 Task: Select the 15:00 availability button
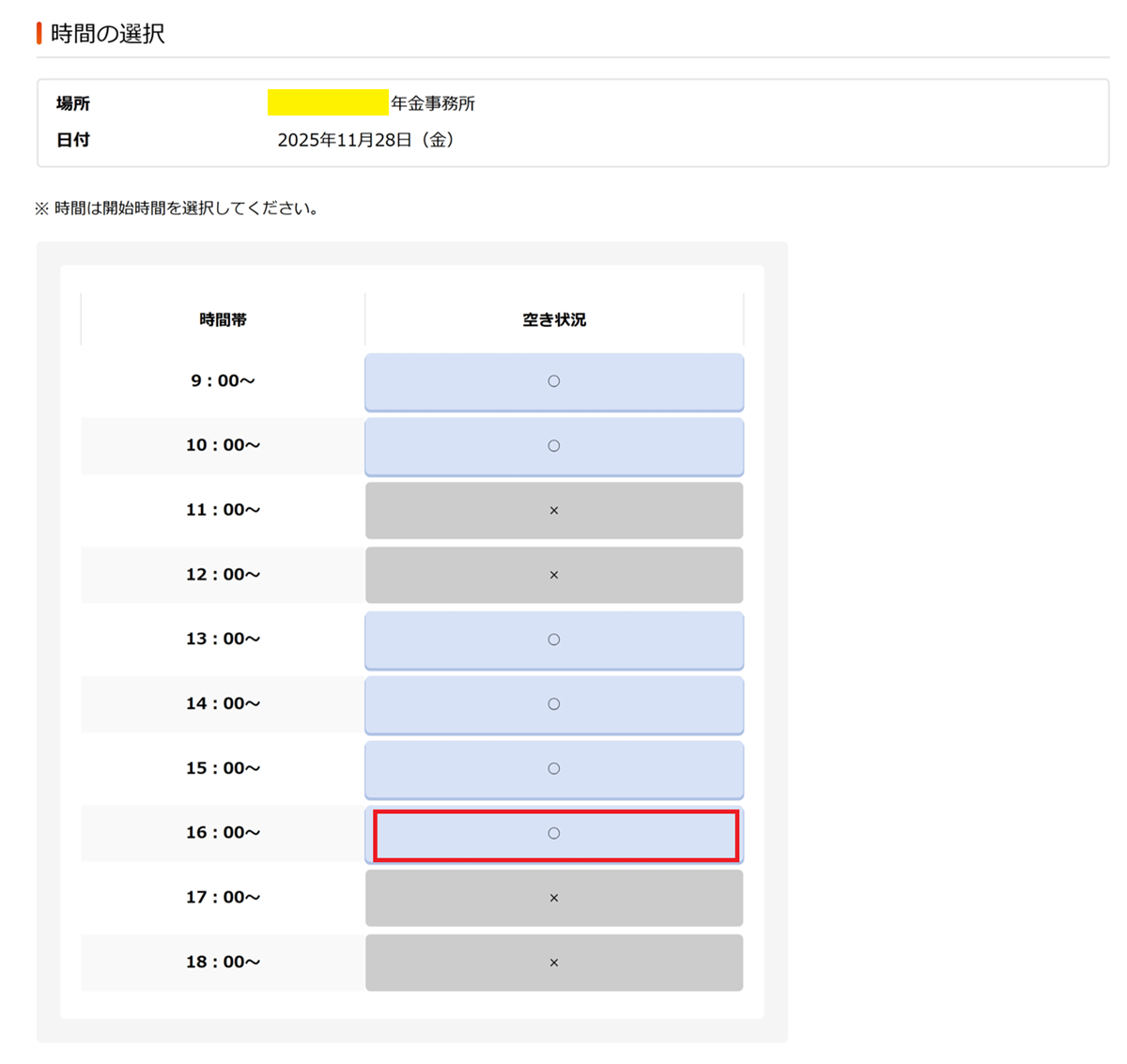pos(553,769)
